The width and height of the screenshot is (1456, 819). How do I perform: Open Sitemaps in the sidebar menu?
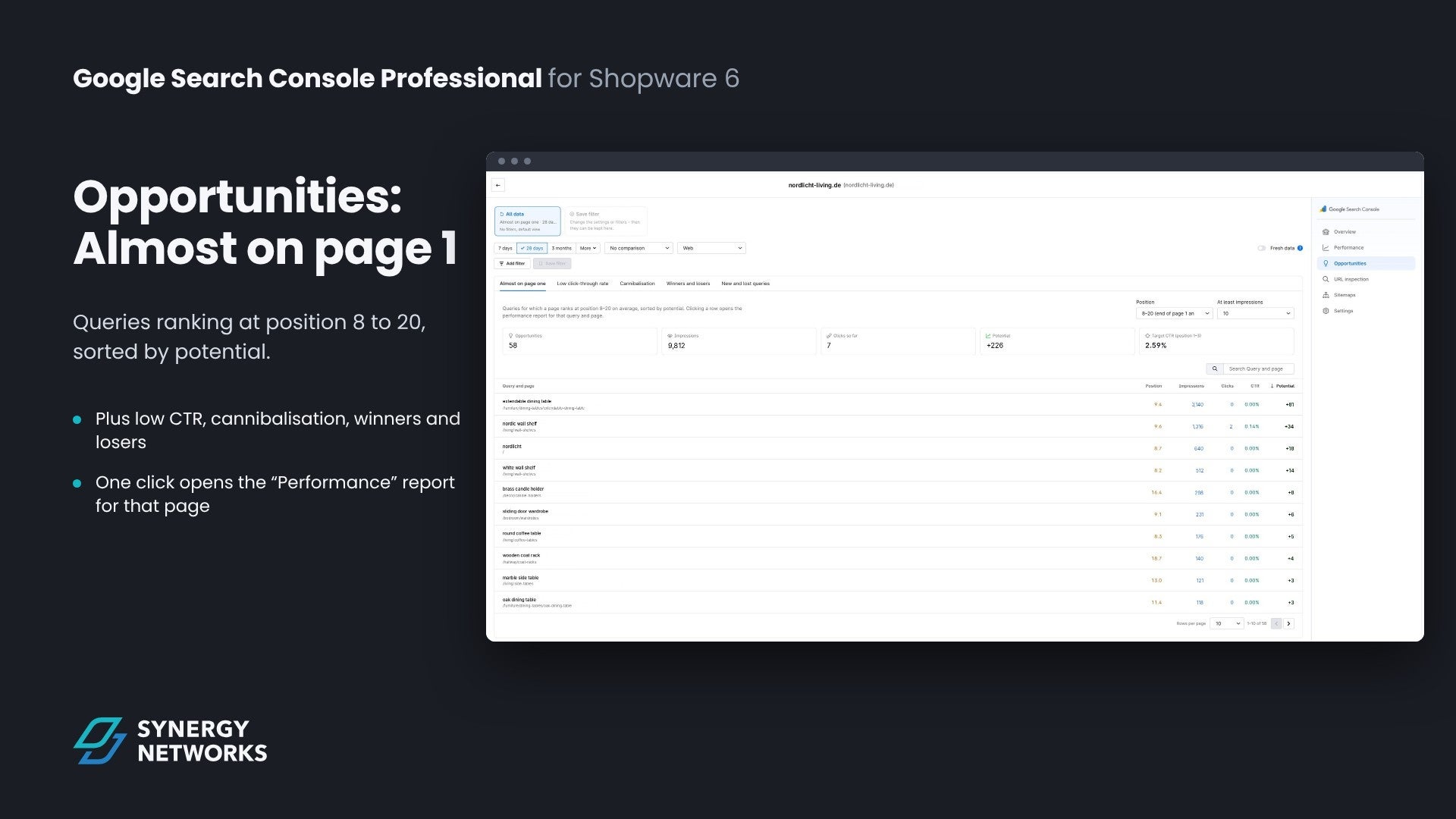(1366, 295)
